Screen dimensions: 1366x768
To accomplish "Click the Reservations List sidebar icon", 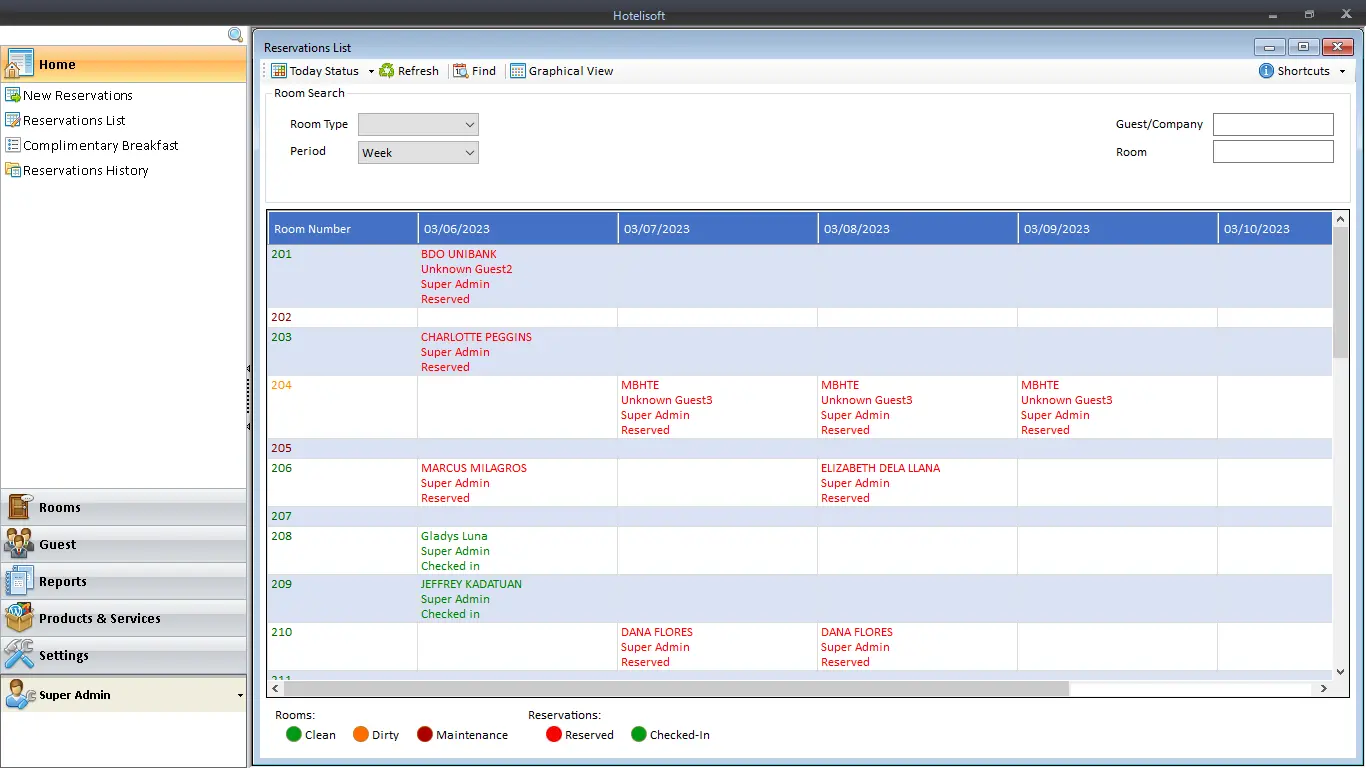I will click(13, 120).
